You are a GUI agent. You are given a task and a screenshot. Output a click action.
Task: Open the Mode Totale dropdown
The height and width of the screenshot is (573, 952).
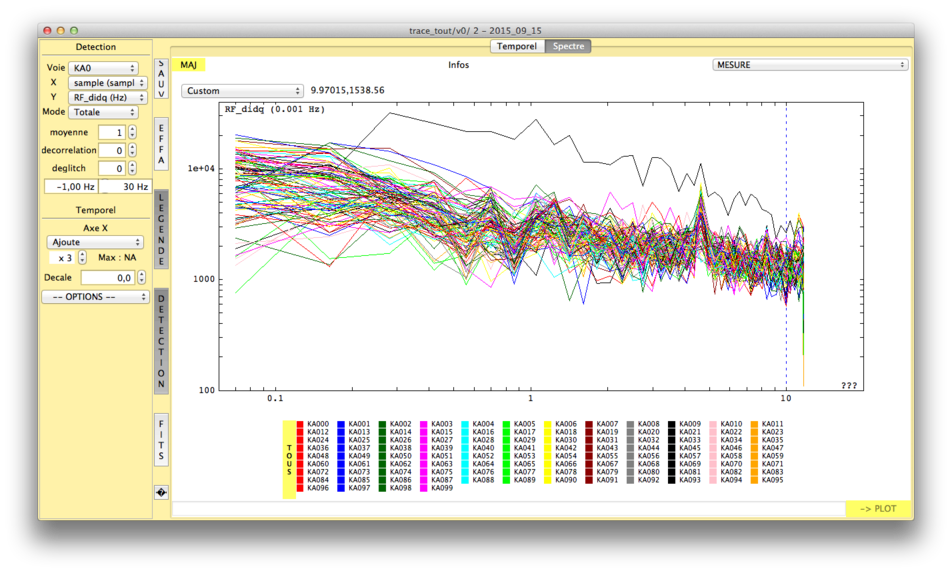click(x=103, y=113)
